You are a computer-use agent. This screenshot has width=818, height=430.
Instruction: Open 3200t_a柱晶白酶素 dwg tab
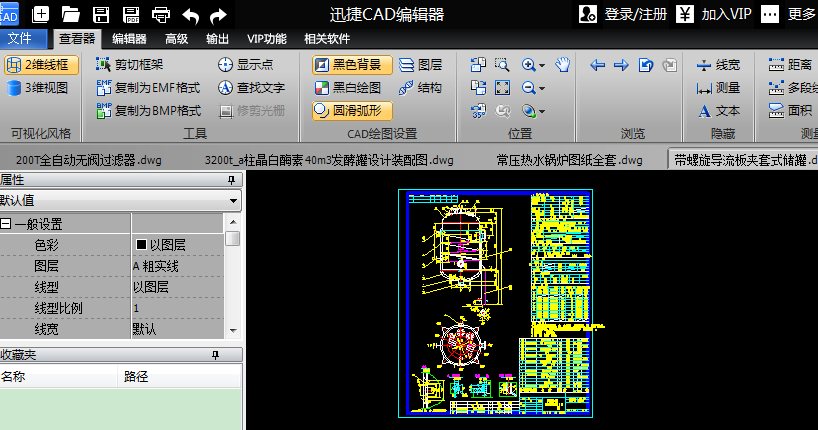pyautogui.click(x=329, y=160)
